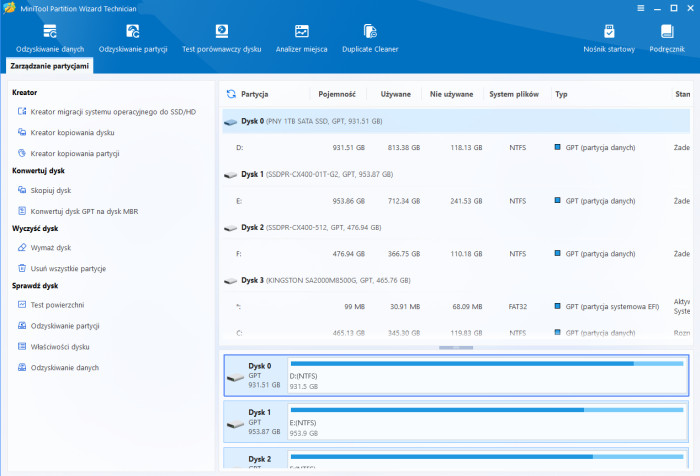The width and height of the screenshot is (700, 476).
Task: Open the hamburger menu in title bar
Action: pyautogui.click(x=641, y=8)
